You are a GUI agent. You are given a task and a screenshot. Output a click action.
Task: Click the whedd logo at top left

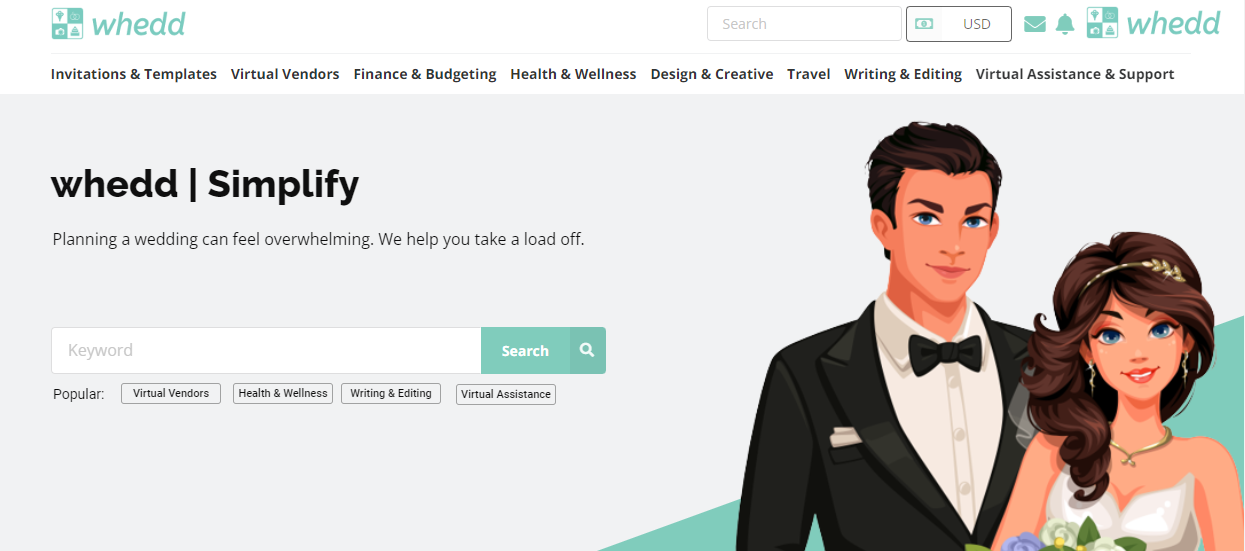point(118,24)
